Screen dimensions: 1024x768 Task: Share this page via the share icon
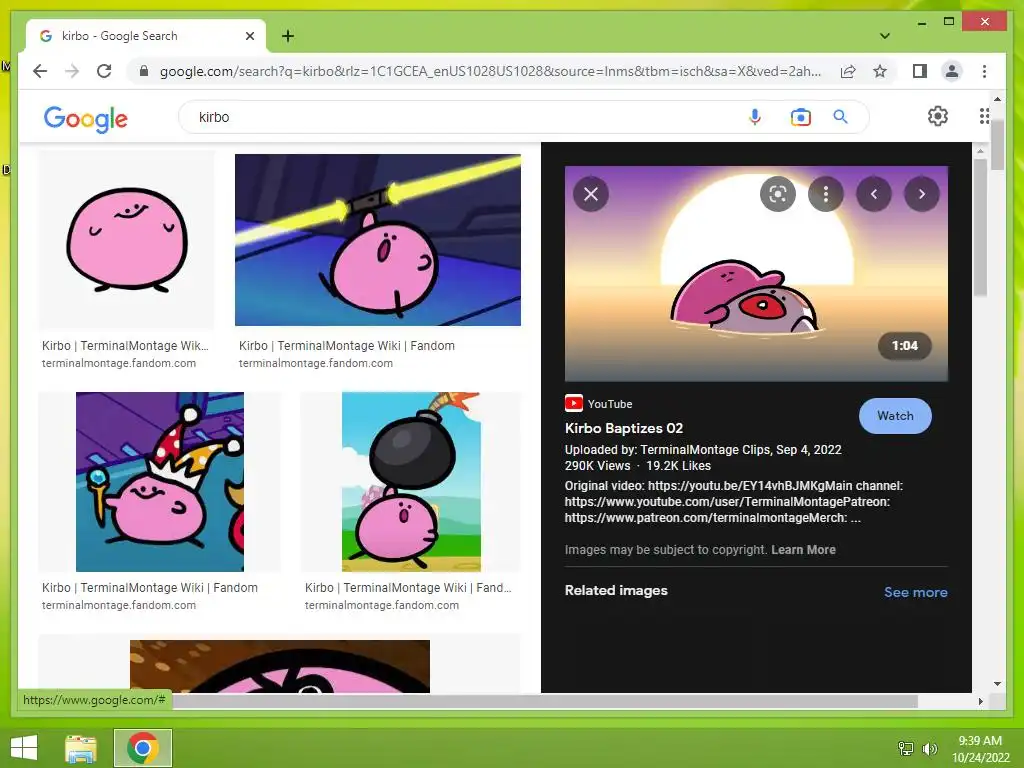pos(848,71)
